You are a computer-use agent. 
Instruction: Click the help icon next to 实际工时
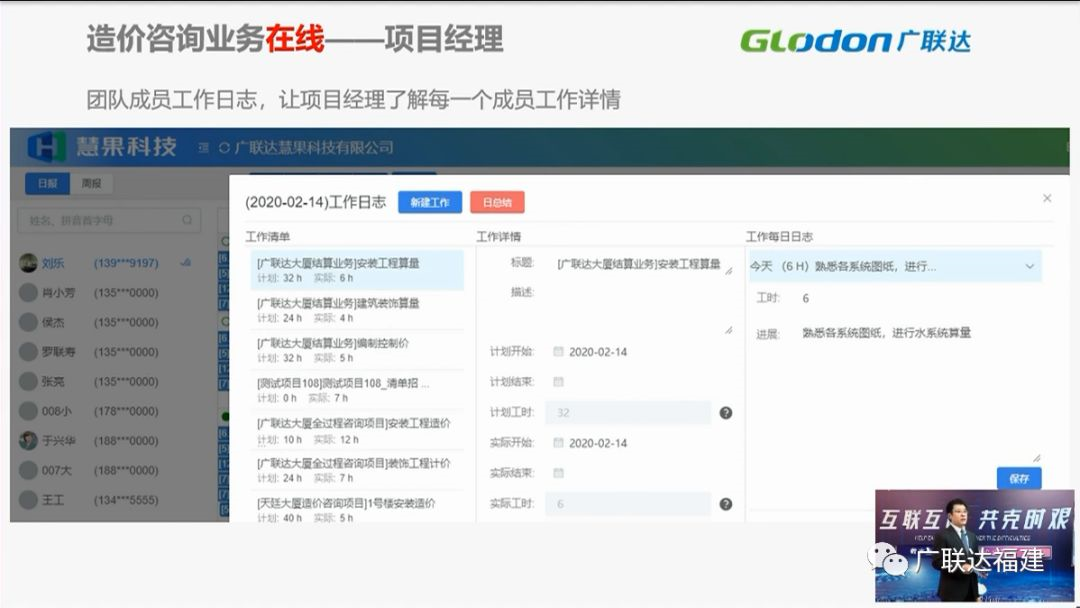coord(725,504)
